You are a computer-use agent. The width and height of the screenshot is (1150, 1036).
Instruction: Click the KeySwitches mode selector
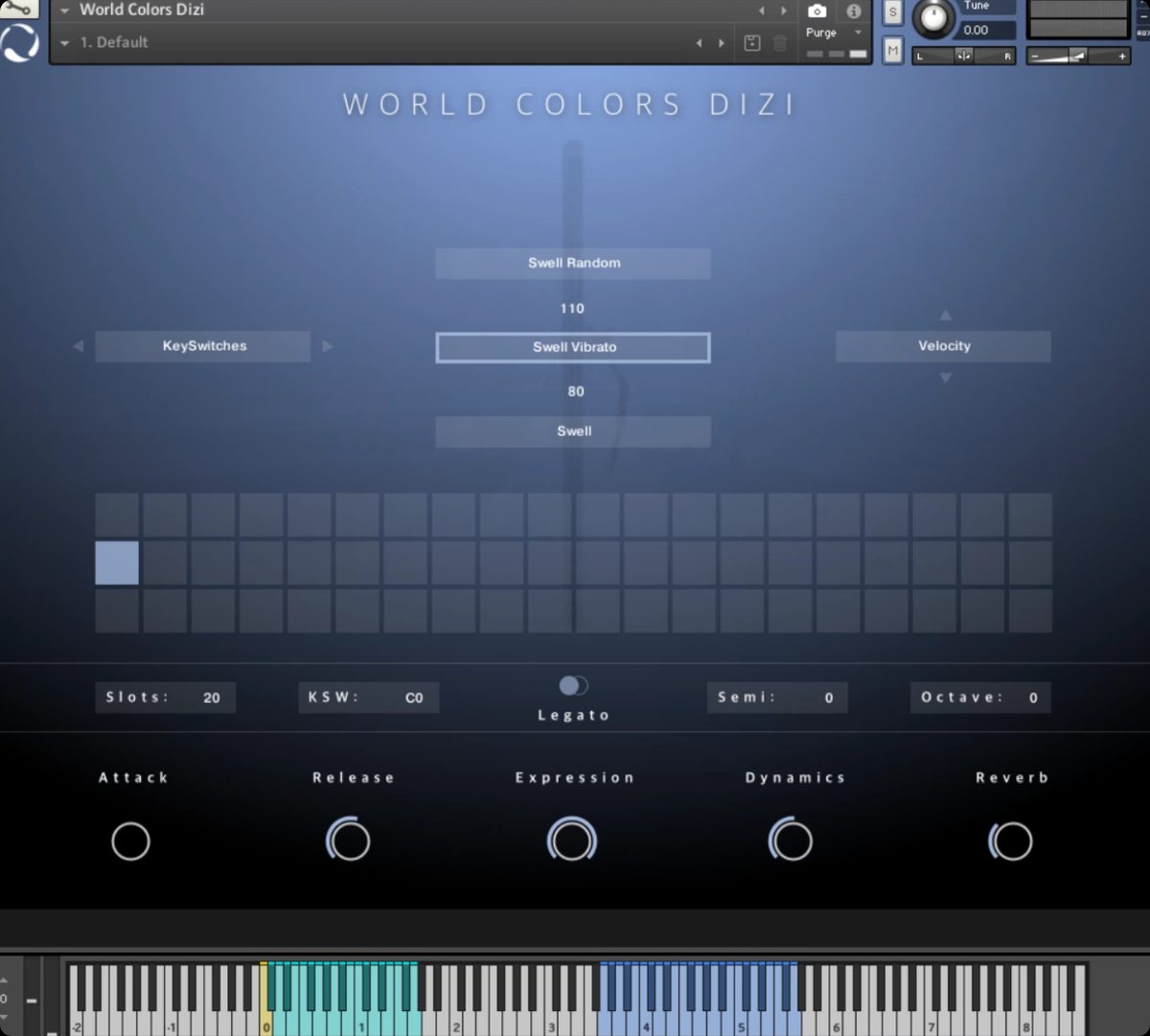pyautogui.click(x=203, y=346)
